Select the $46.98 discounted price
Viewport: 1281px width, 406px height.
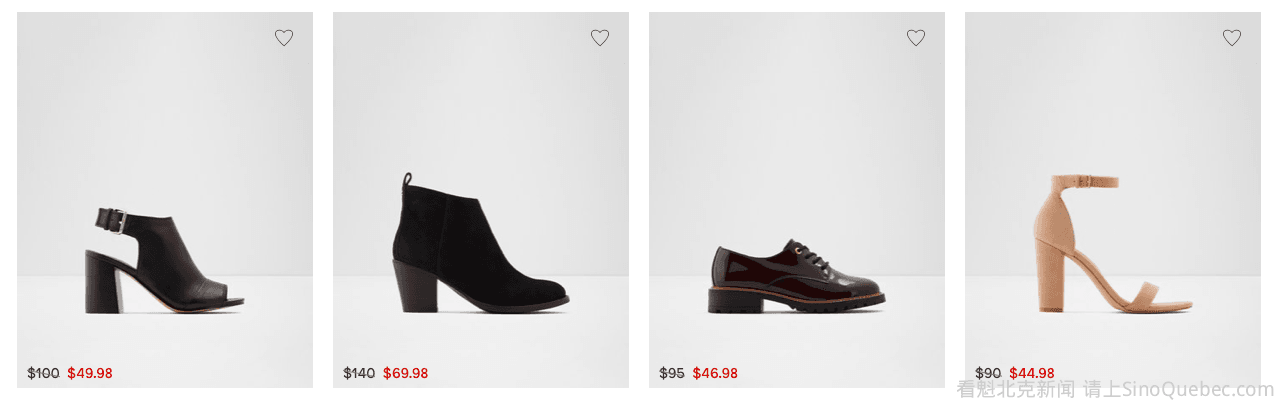[715, 374]
